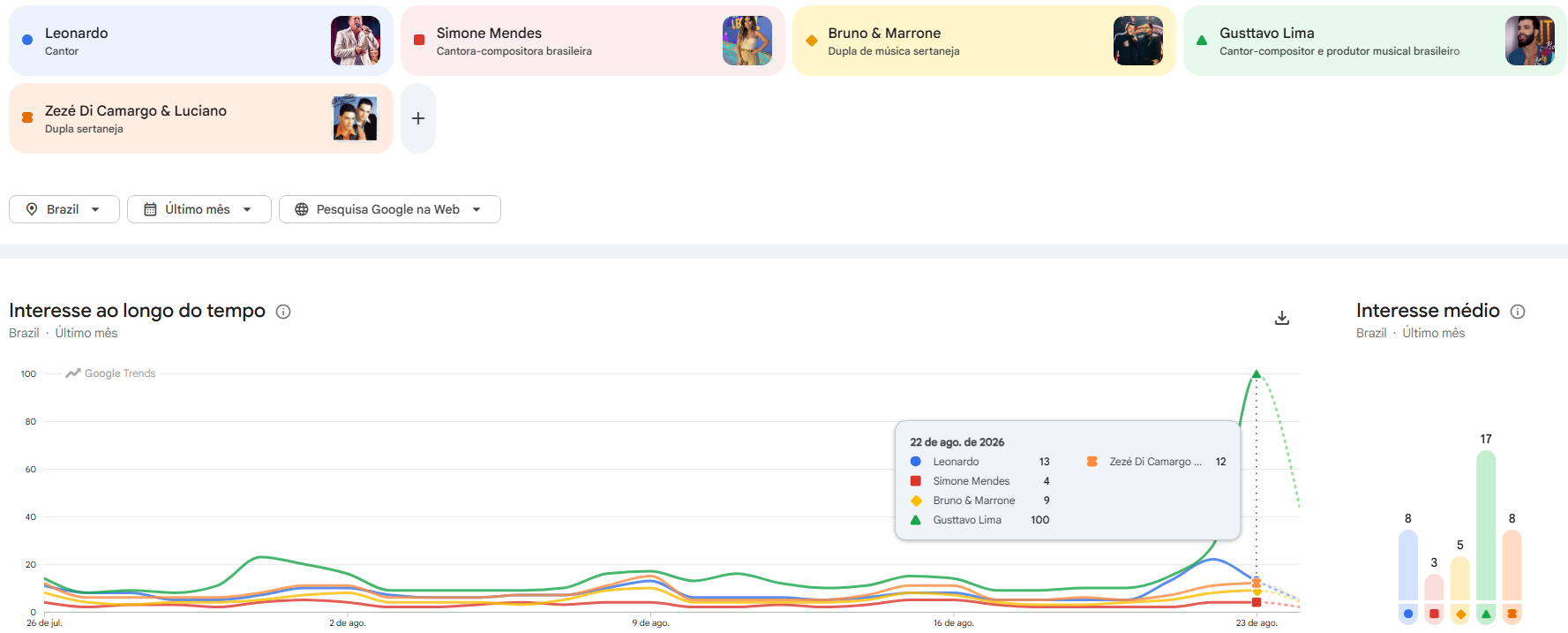The height and width of the screenshot is (633, 1568).
Task: Click the red square marker on Simone Mendes card
Action: click(419, 40)
